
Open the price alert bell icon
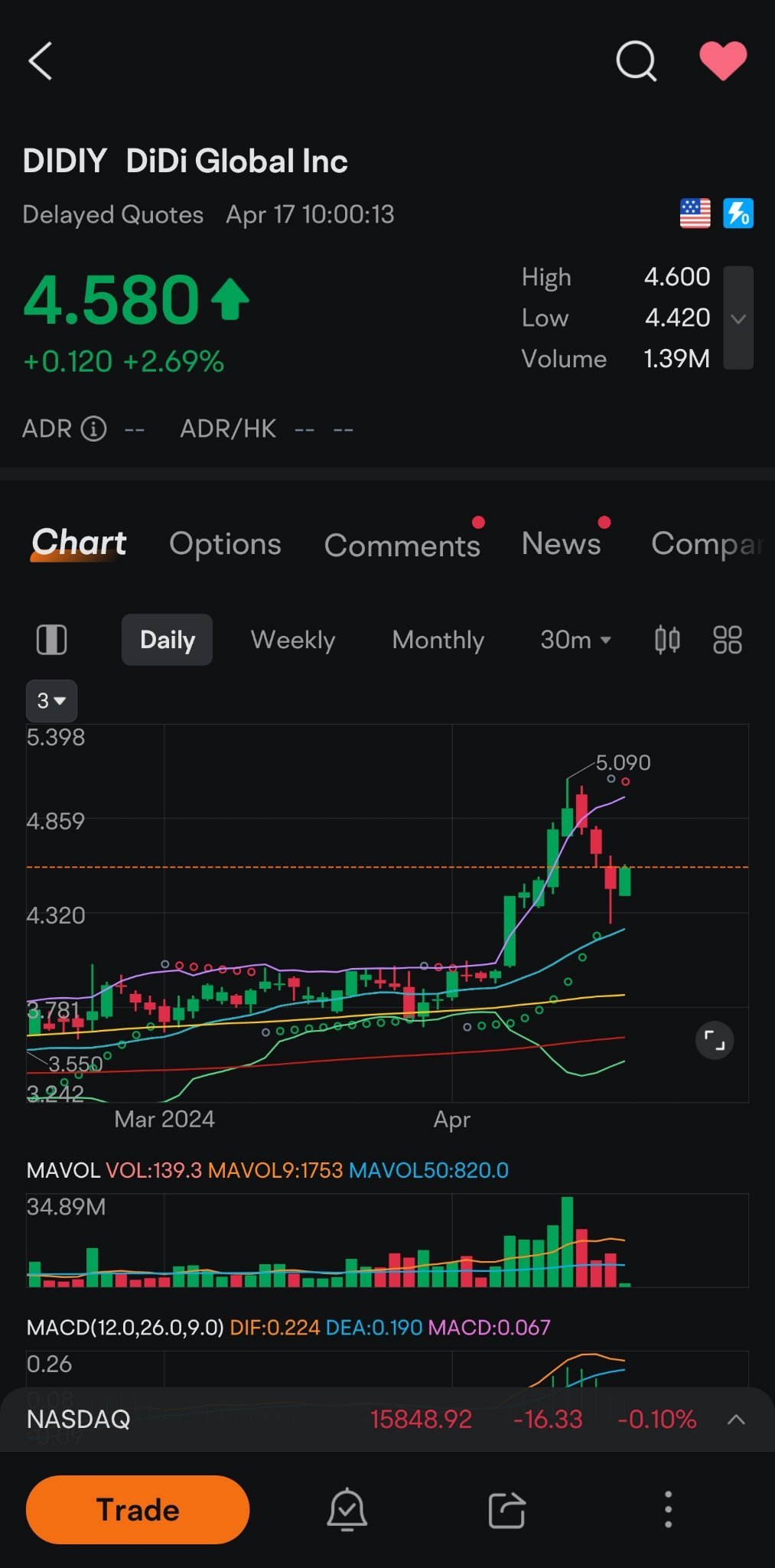coord(347,1510)
